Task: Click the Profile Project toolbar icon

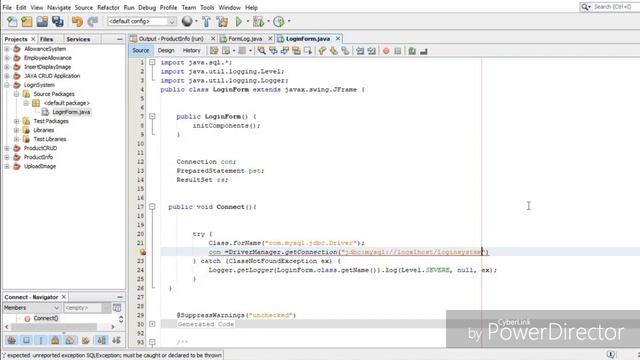Action: coord(279,22)
